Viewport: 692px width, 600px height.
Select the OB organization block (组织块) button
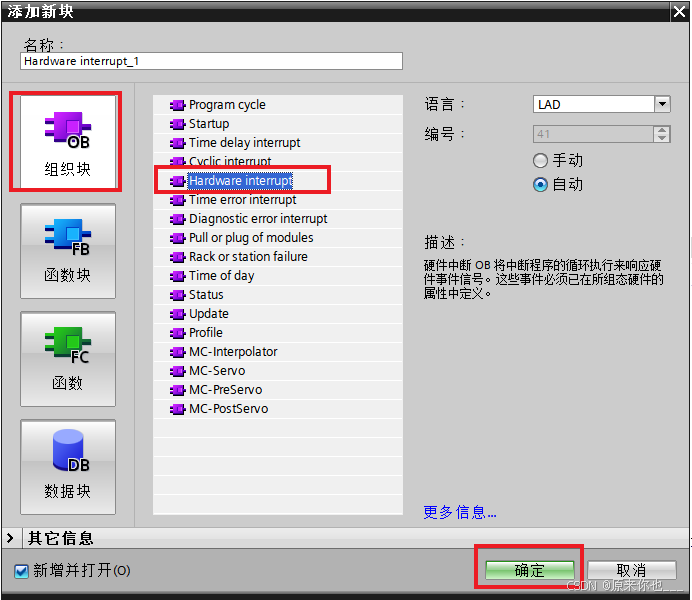pyautogui.click(x=68, y=142)
